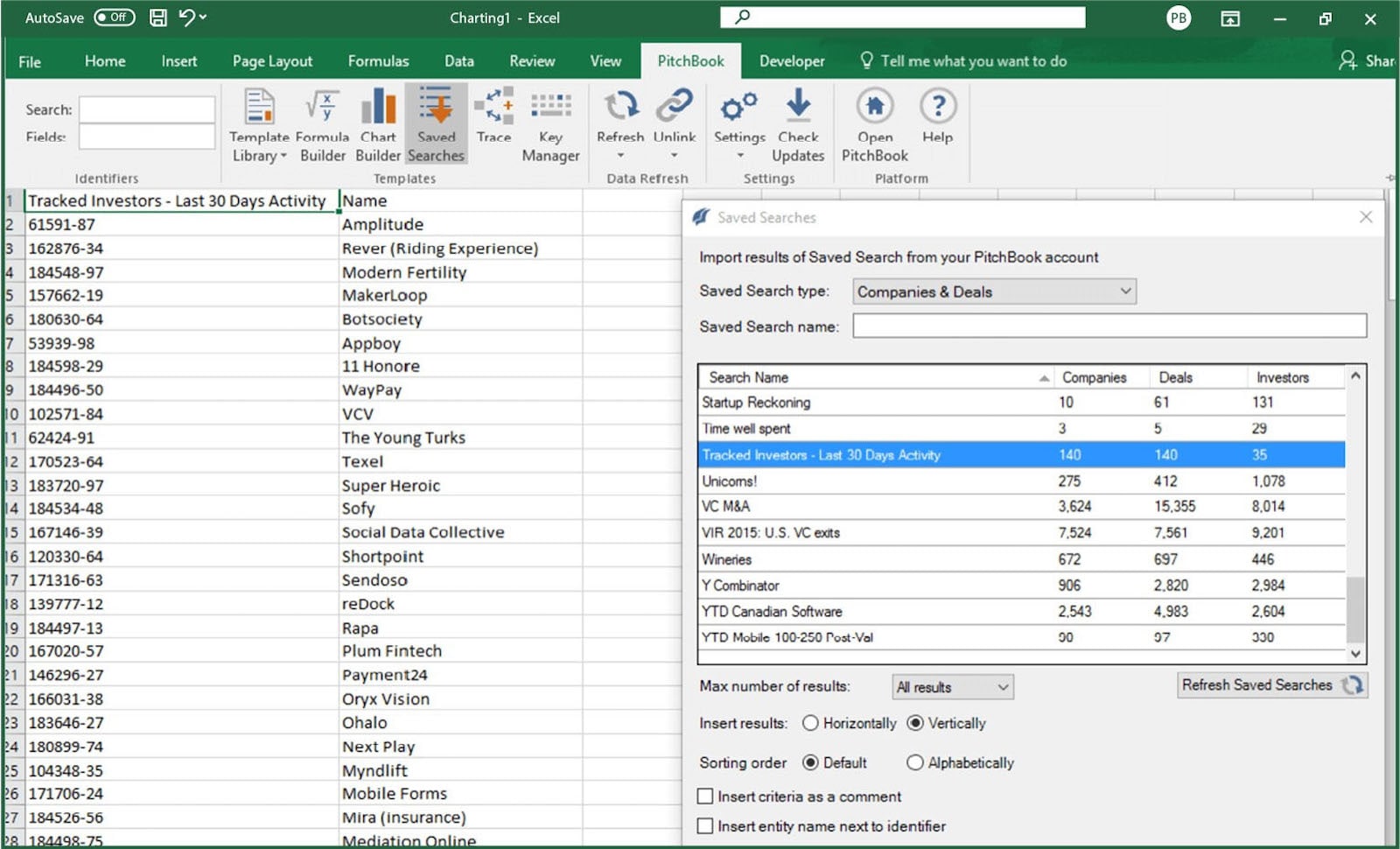The width and height of the screenshot is (1400, 849).
Task: Select Horizontally insert option
Action: 810,723
